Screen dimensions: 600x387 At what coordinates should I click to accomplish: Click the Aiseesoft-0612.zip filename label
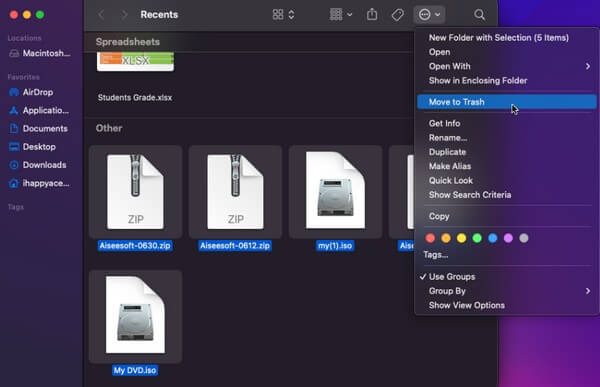pyautogui.click(x=235, y=246)
